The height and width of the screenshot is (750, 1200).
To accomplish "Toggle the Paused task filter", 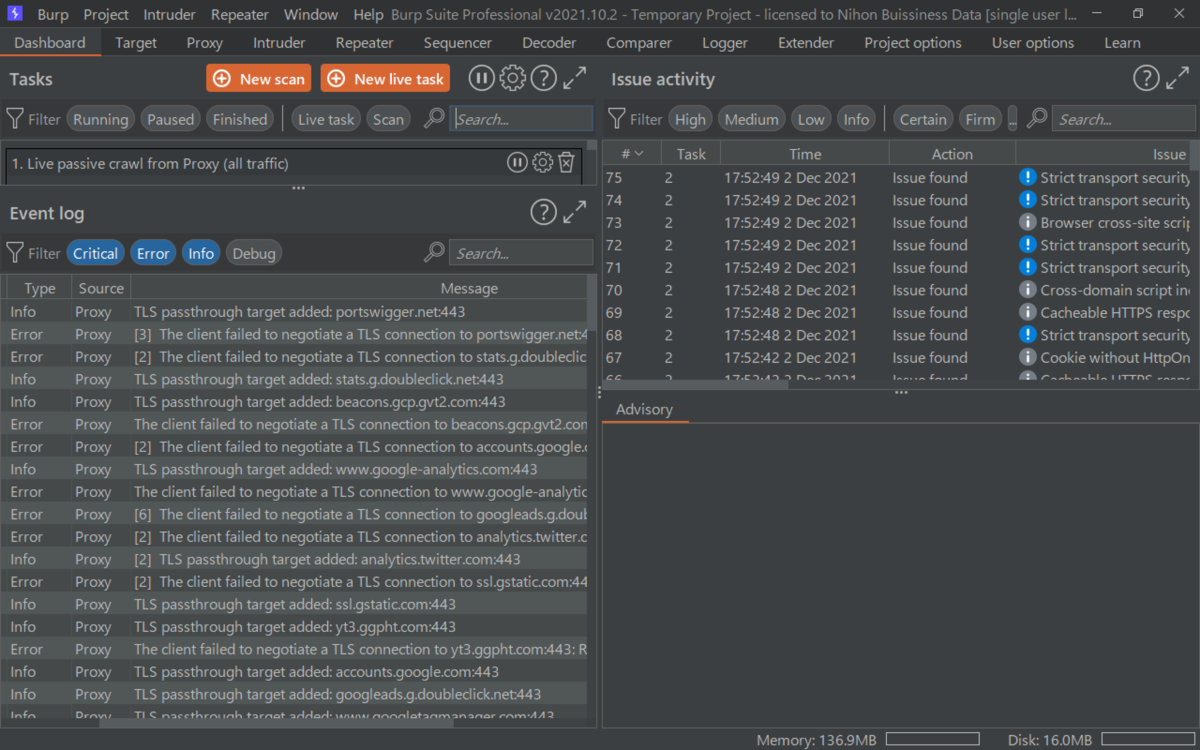I will [x=170, y=119].
